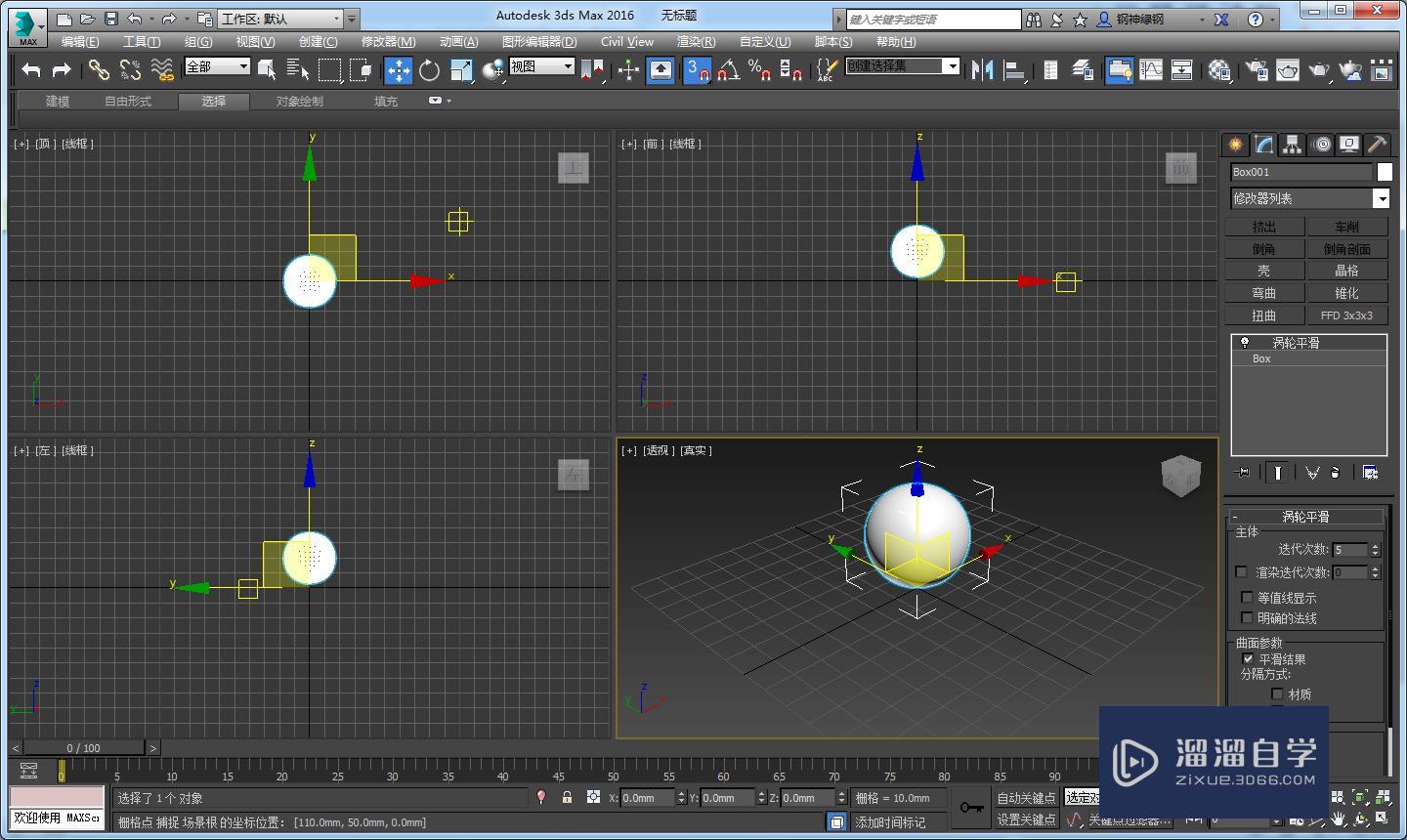Click the Undo arrow in main toolbar

[x=31, y=69]
